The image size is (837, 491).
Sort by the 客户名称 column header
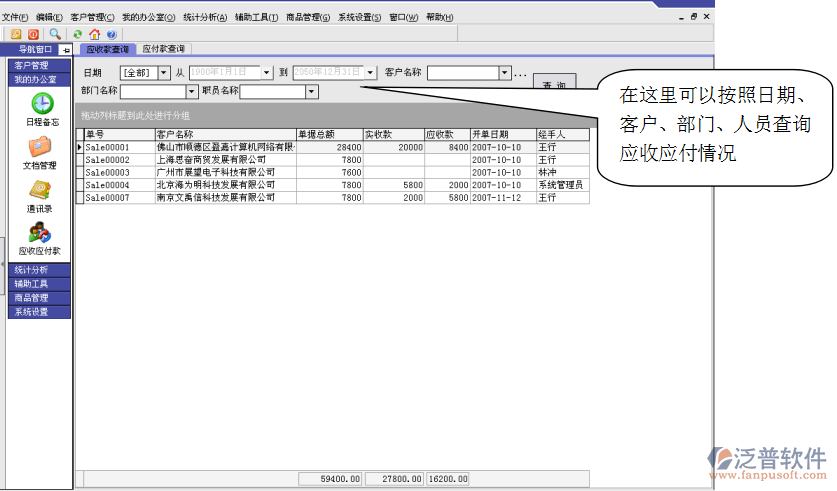coord(226,134)
